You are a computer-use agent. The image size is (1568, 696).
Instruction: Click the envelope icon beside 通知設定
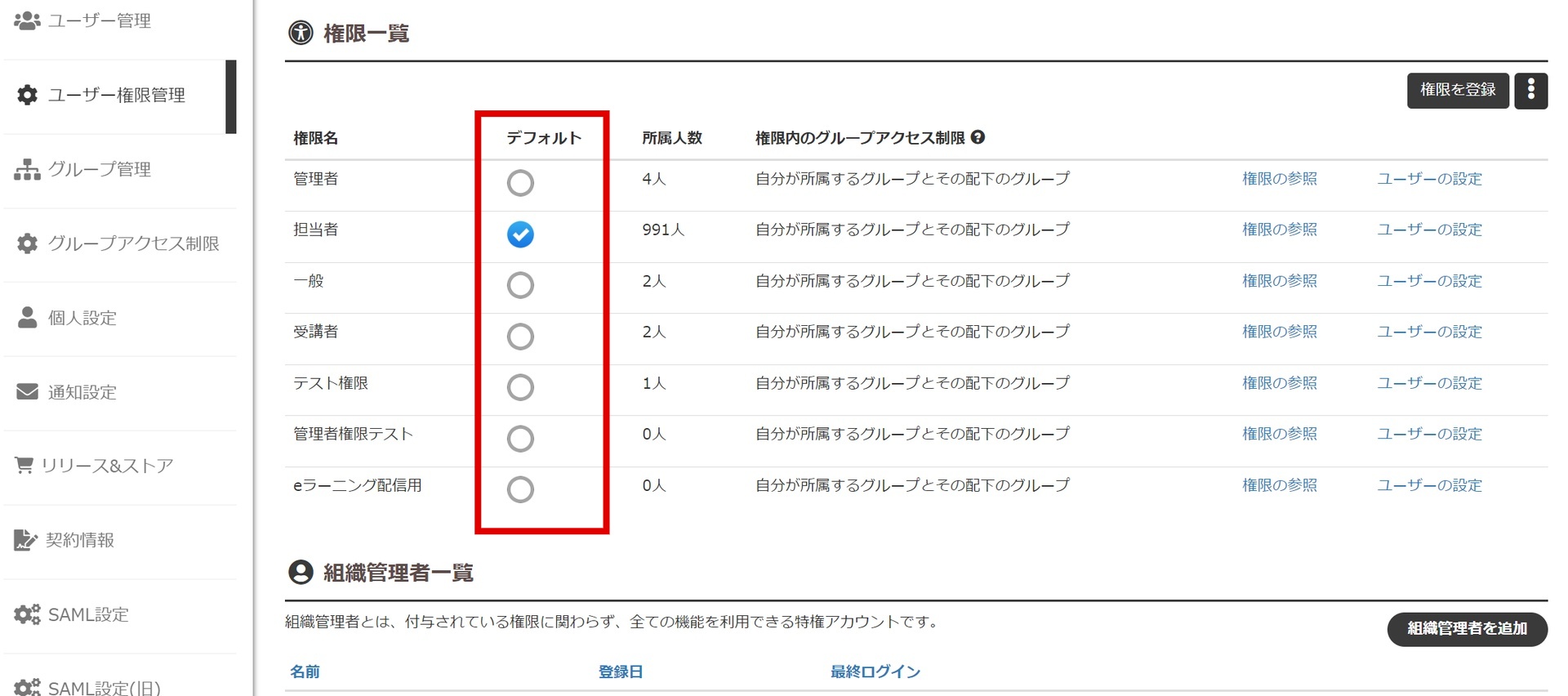[27, 392]
